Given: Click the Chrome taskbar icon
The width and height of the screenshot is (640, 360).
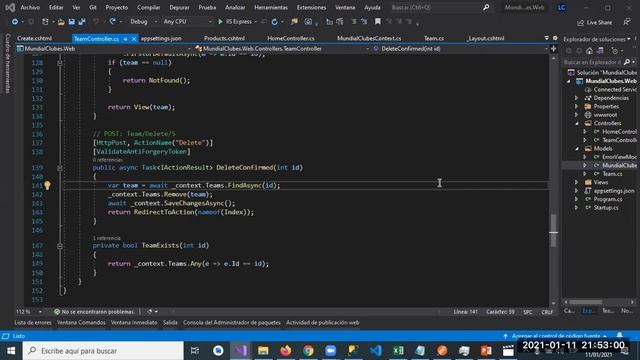Looking at the screenshot, I should coord(308,351).
